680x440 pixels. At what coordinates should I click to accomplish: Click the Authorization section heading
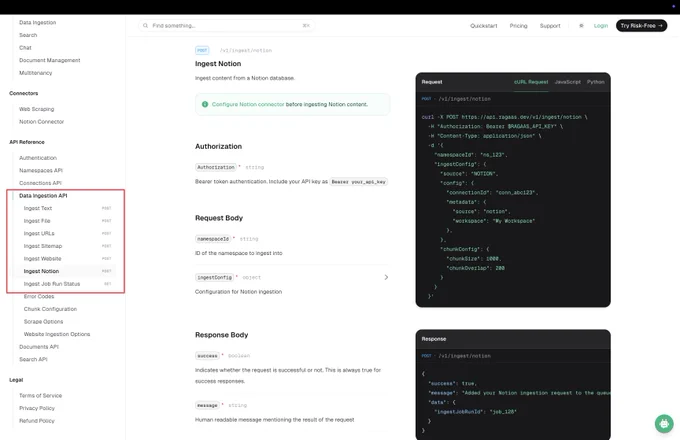point(219,147)
